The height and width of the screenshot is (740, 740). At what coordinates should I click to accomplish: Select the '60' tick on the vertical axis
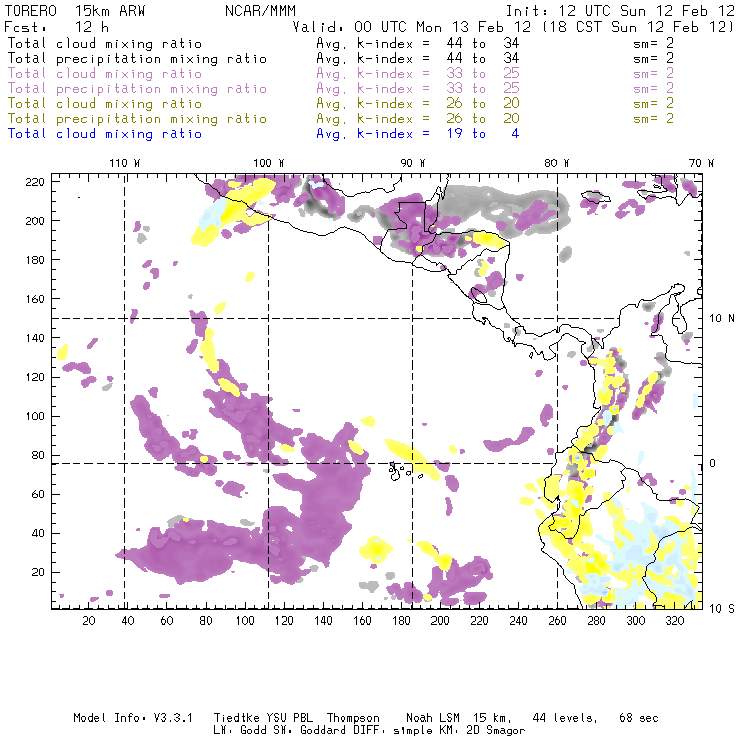tap(39, 494)
